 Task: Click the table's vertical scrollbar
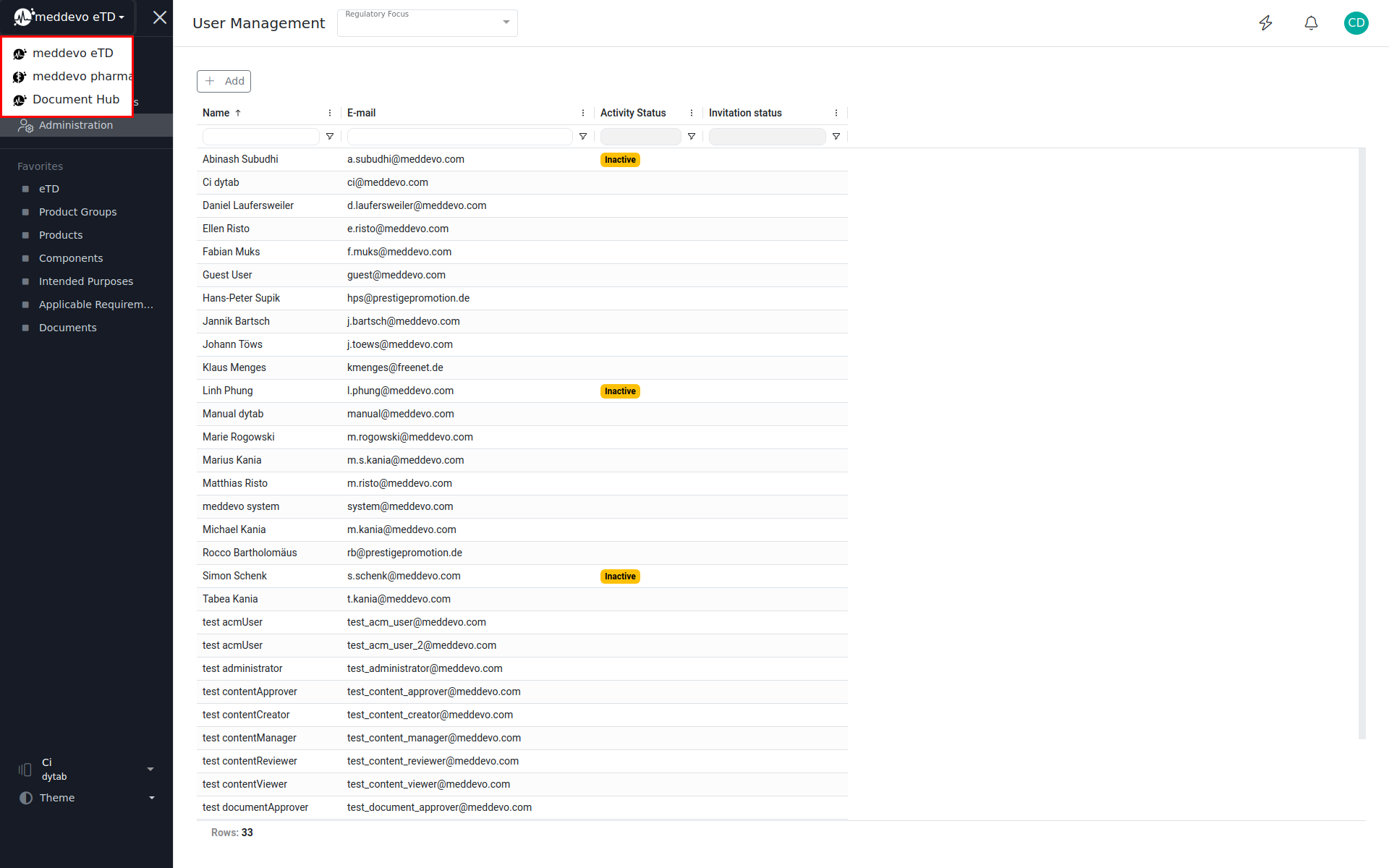pos(1362,443)
